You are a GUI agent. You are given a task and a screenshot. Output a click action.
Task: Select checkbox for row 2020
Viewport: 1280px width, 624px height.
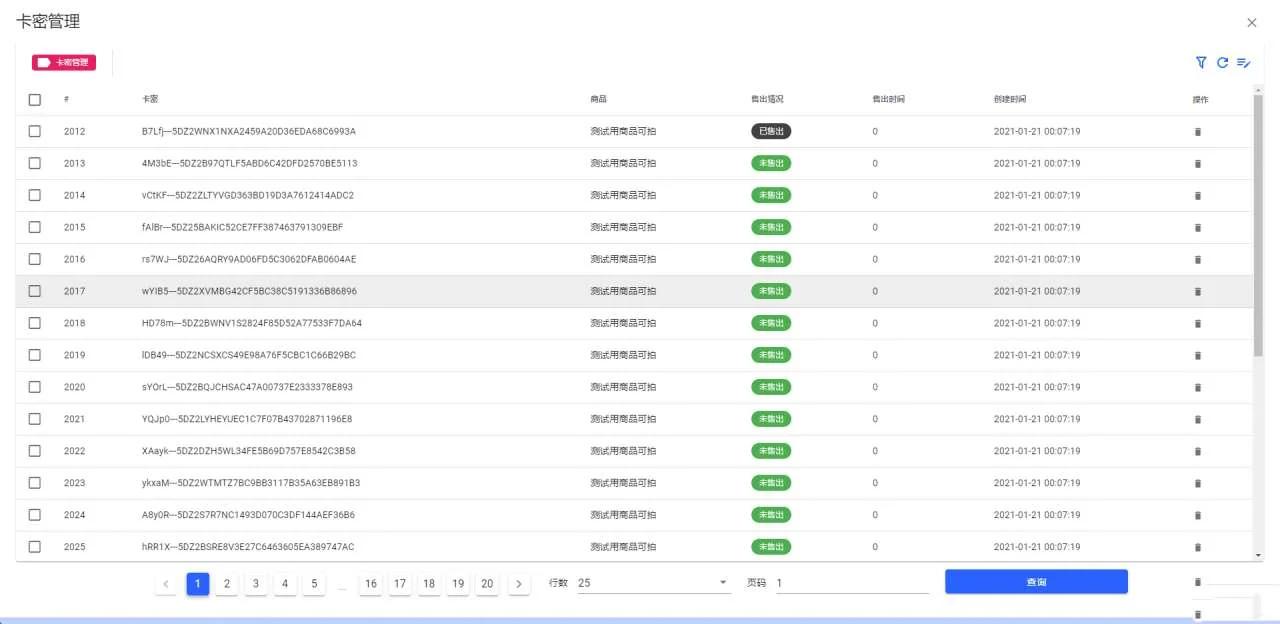(35, 387)
